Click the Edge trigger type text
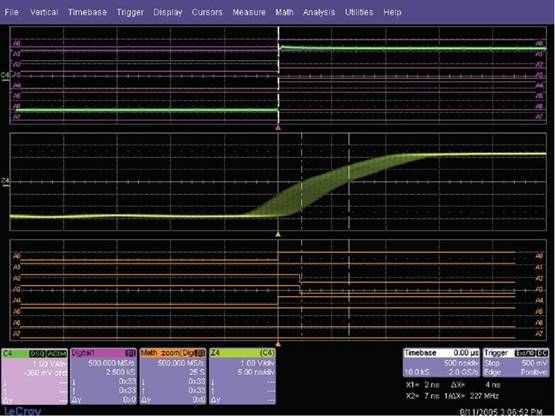This screenshot has width=555, height=418. pos(492,372)
